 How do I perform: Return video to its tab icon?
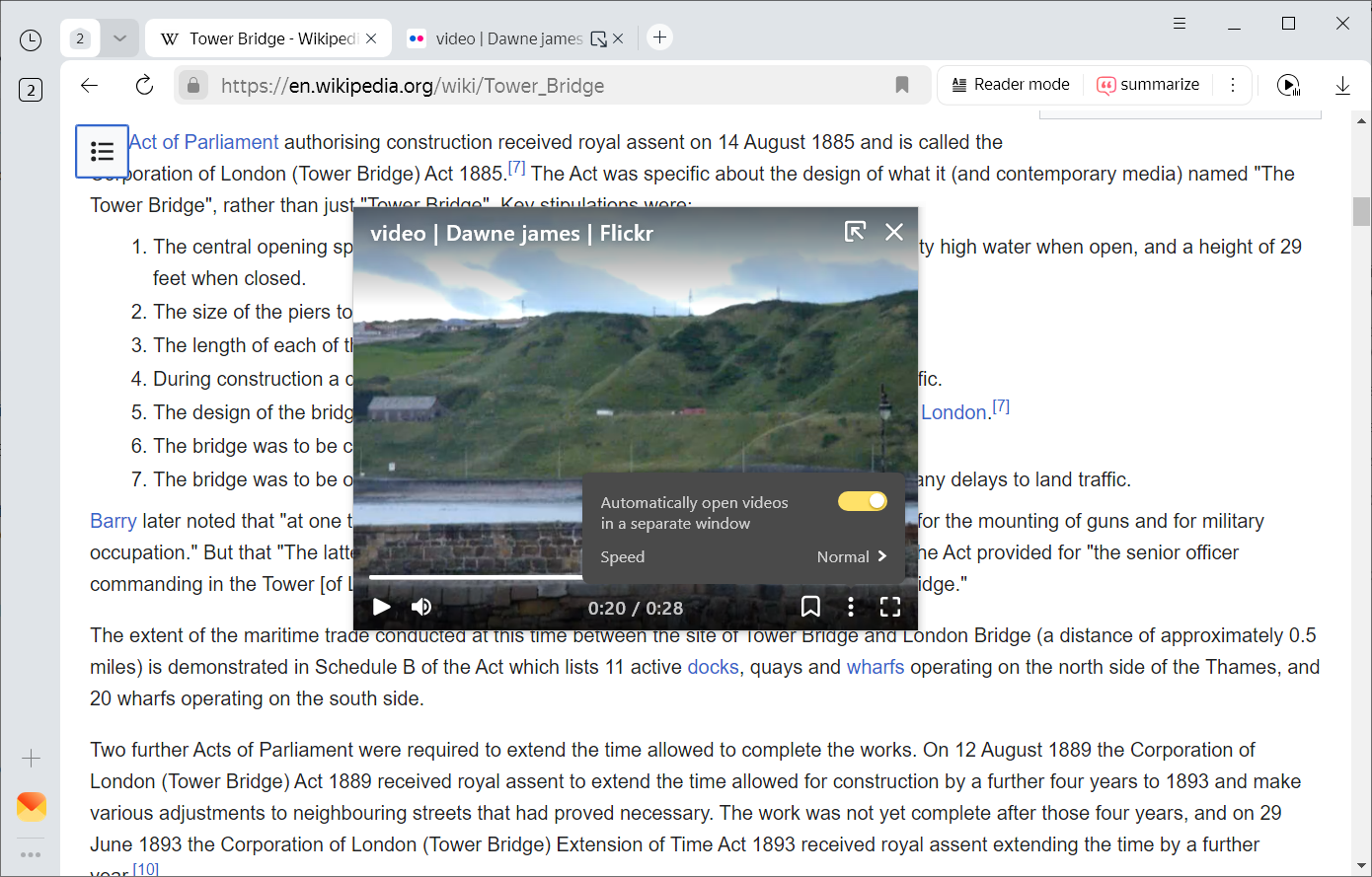855,232
